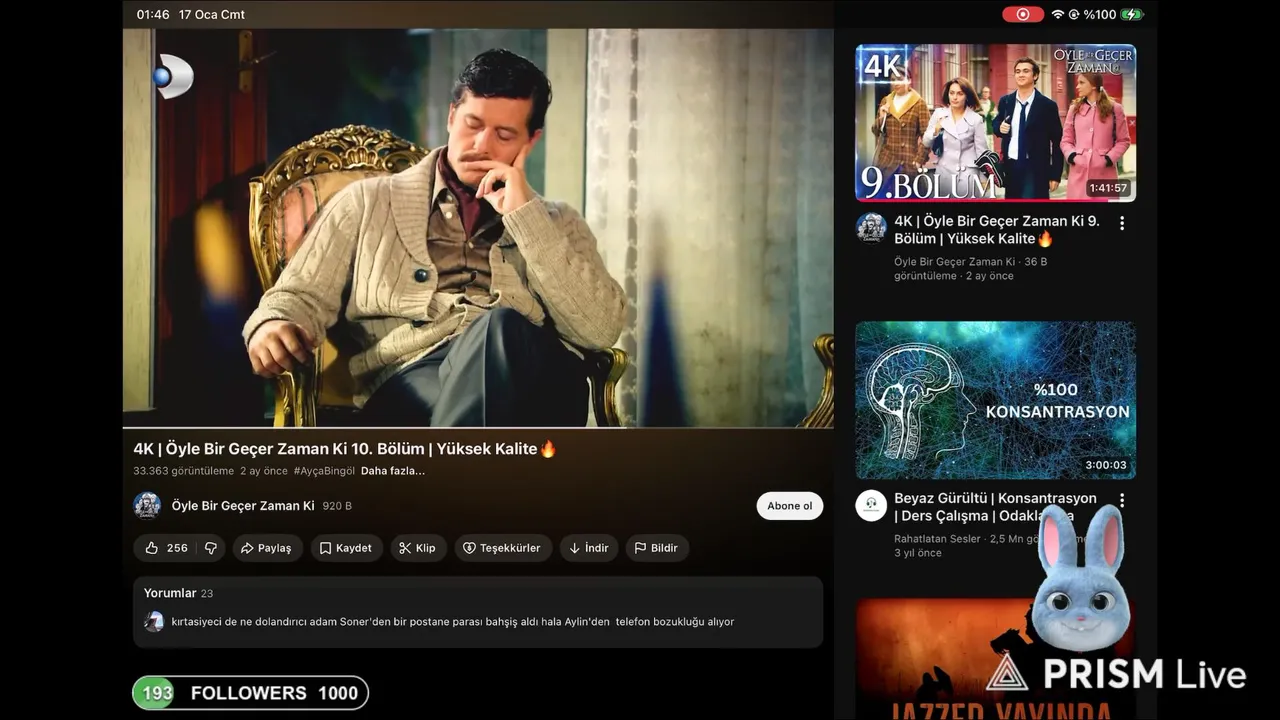Open channel avatar beside 9. Bölüm video

(871, 227)
